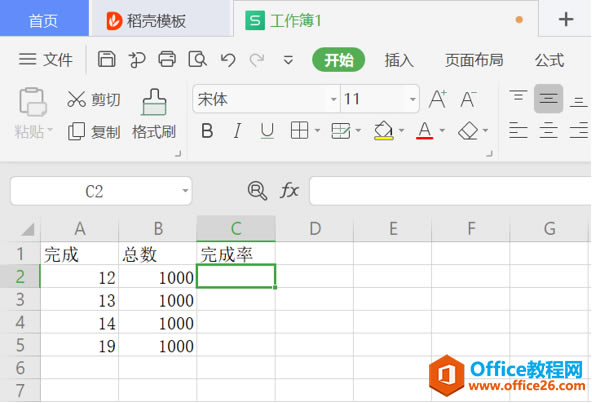Click the Undo arrow icon
The image size is (592, 403).
click(x=228, y=60)
